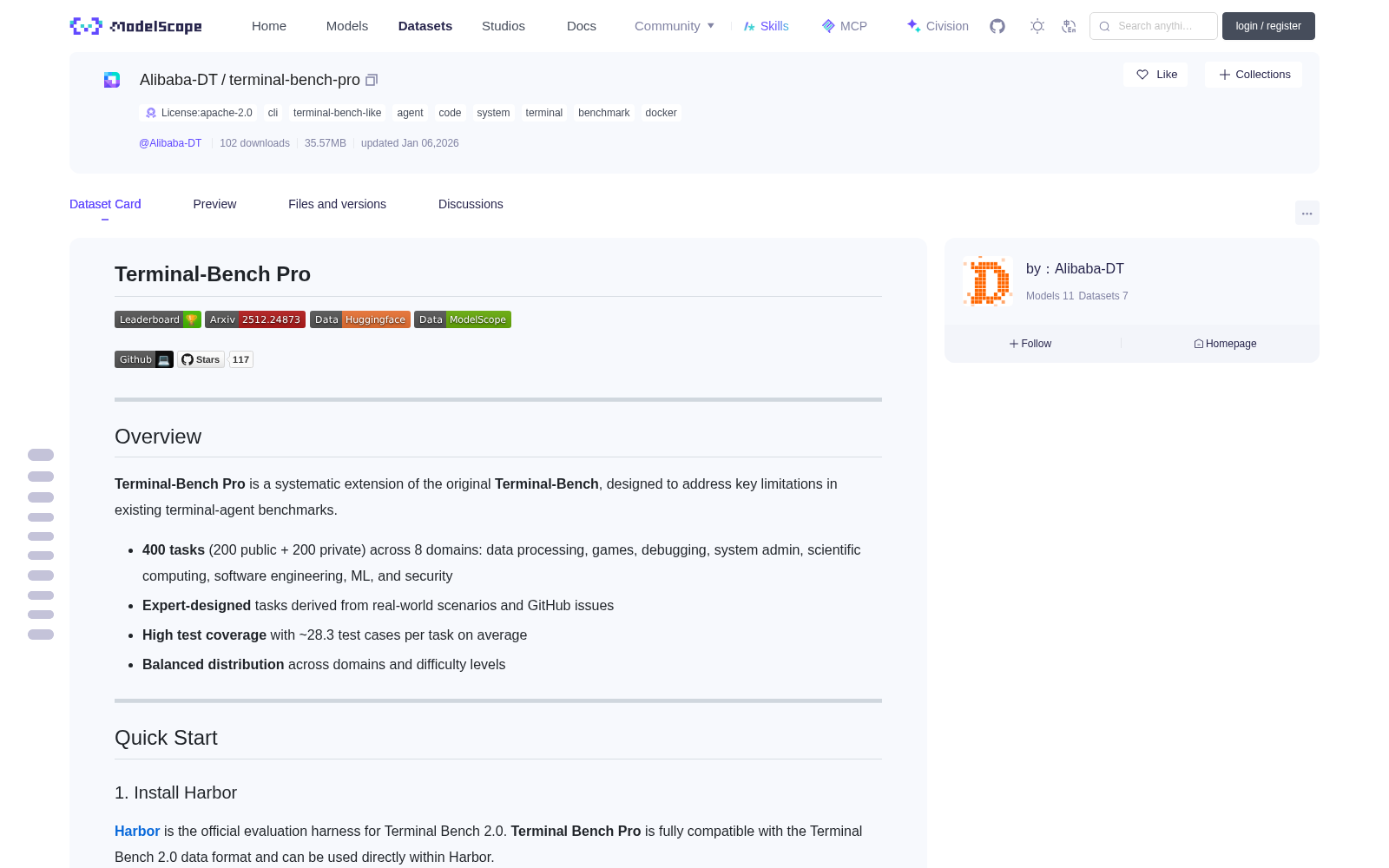Click the Quick Start heading
The width and height of the screenshot is (1389, 868).
click(166, 738)
